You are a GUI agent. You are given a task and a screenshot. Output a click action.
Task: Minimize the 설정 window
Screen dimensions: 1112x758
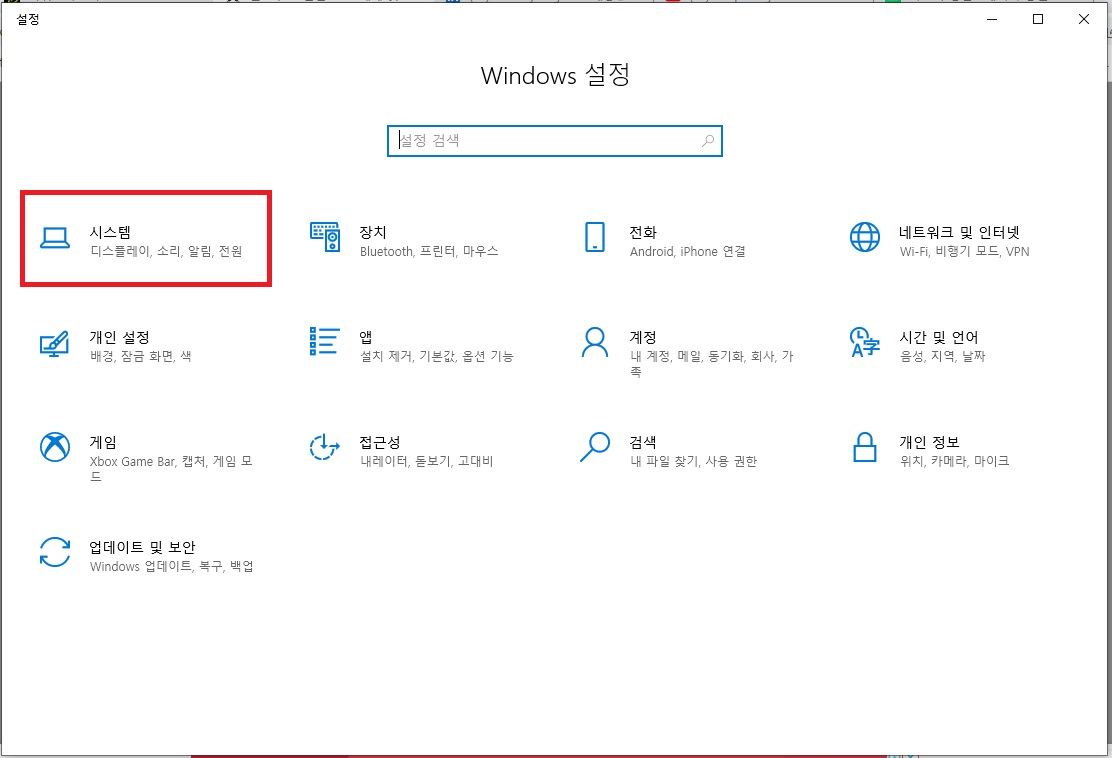[x=992, y=19]
